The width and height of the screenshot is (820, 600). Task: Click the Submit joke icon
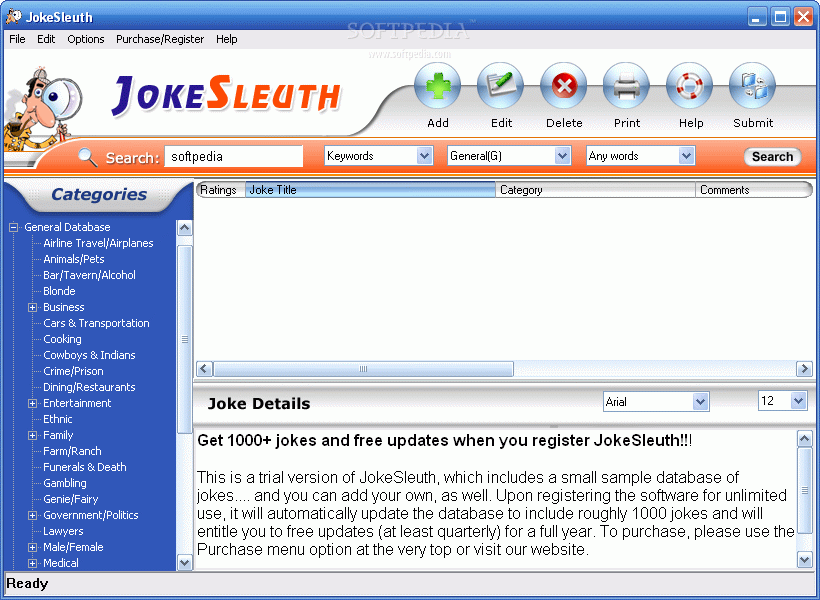[x=753, y=86]
